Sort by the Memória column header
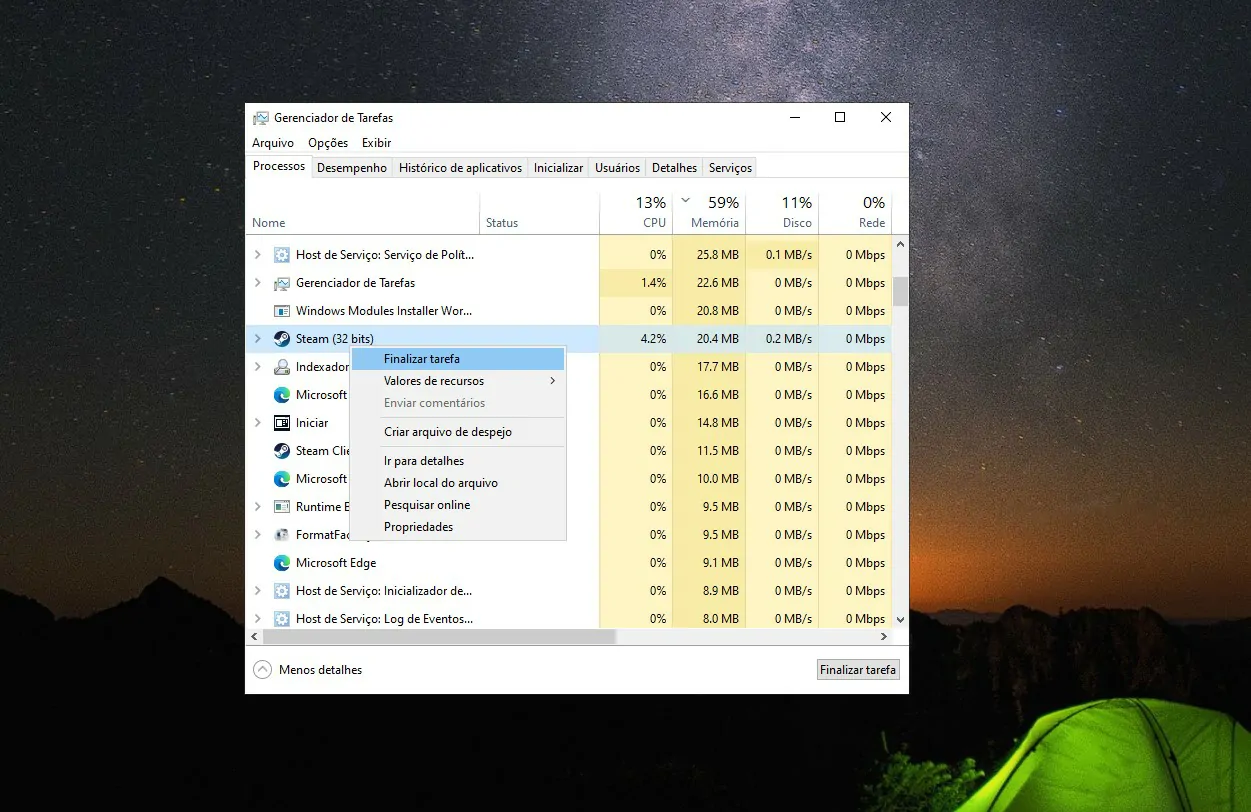Viewport: 1251px width, 812px height. pyautogui.click(x=709, y=212)
